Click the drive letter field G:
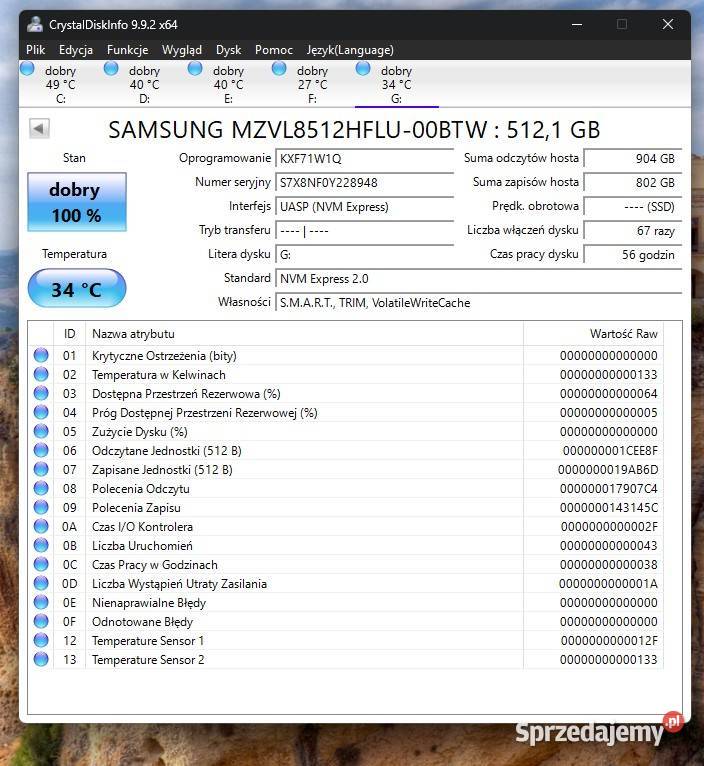Screen dimensions: 704x766 [x=364, y=254]
